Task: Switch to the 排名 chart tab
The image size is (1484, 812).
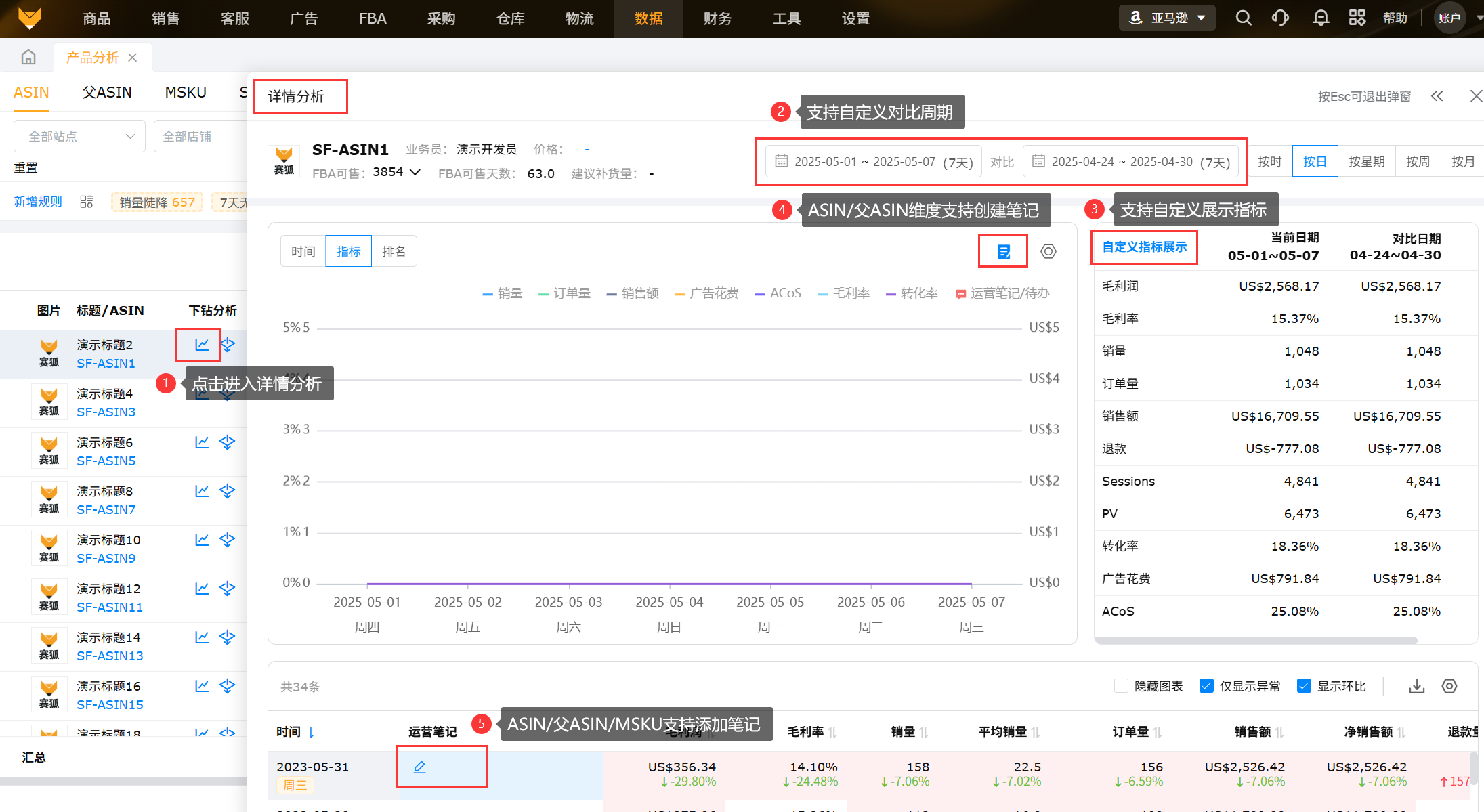Action: click(x=394, y=252)
